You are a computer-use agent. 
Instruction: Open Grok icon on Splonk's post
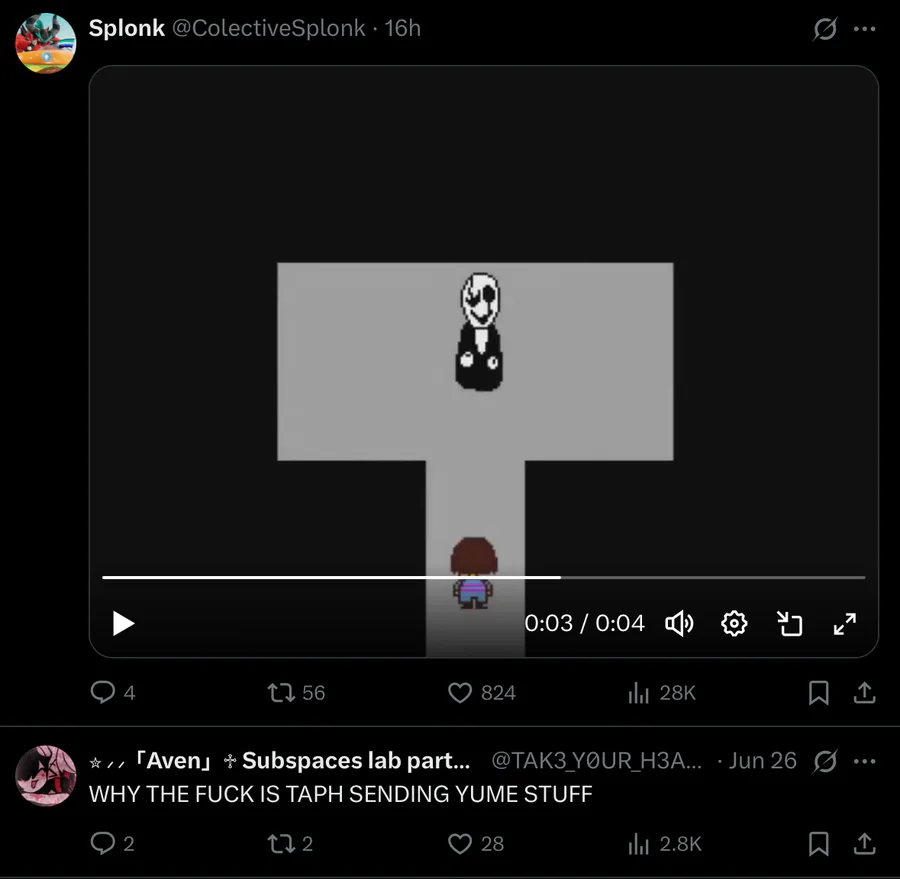click(825, 29)
